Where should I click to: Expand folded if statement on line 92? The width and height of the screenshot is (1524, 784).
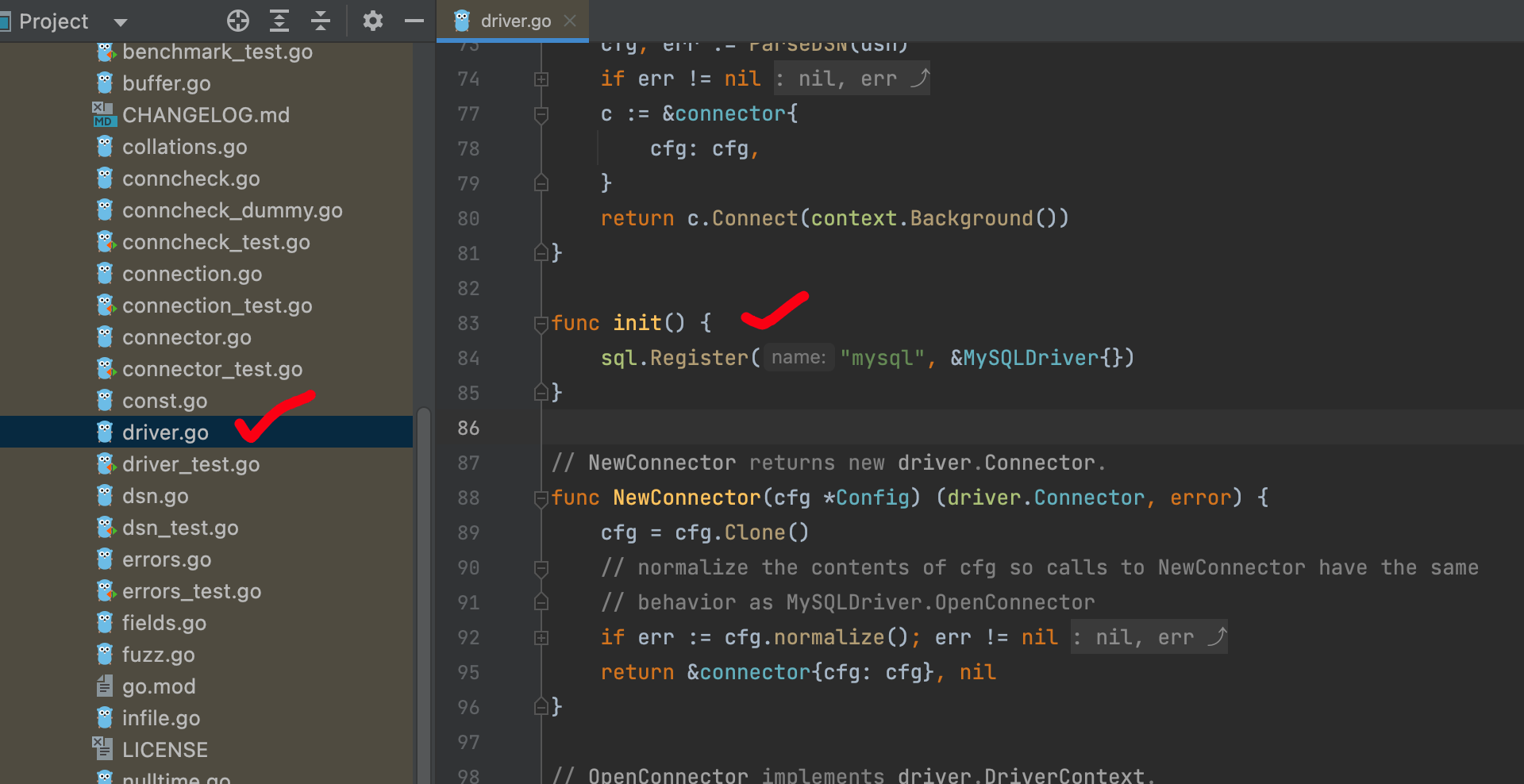click(x=541, y=638)
